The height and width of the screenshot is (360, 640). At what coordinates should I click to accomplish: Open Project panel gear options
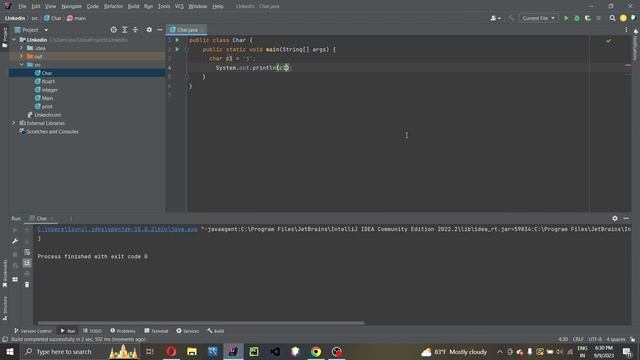[x=149, y=30]
